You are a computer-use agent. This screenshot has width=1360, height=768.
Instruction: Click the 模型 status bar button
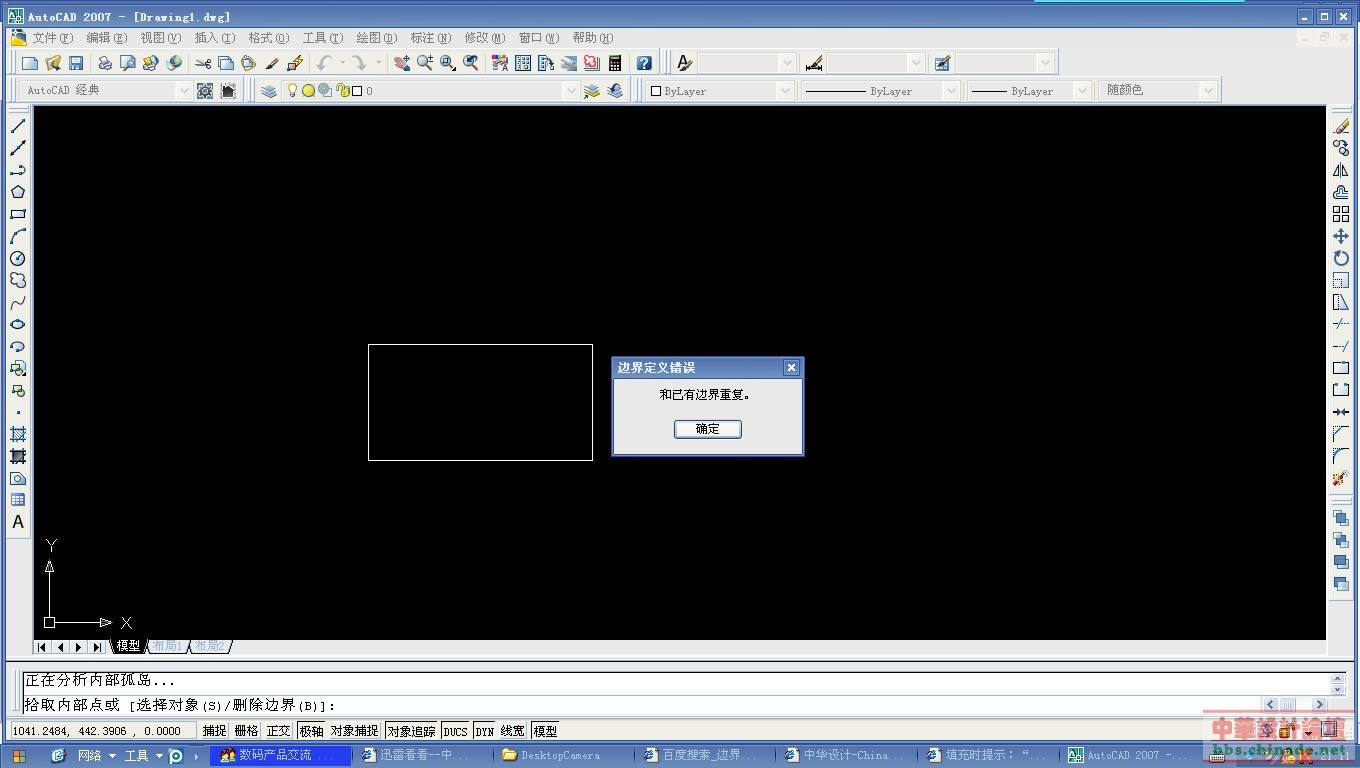point(545,731)
